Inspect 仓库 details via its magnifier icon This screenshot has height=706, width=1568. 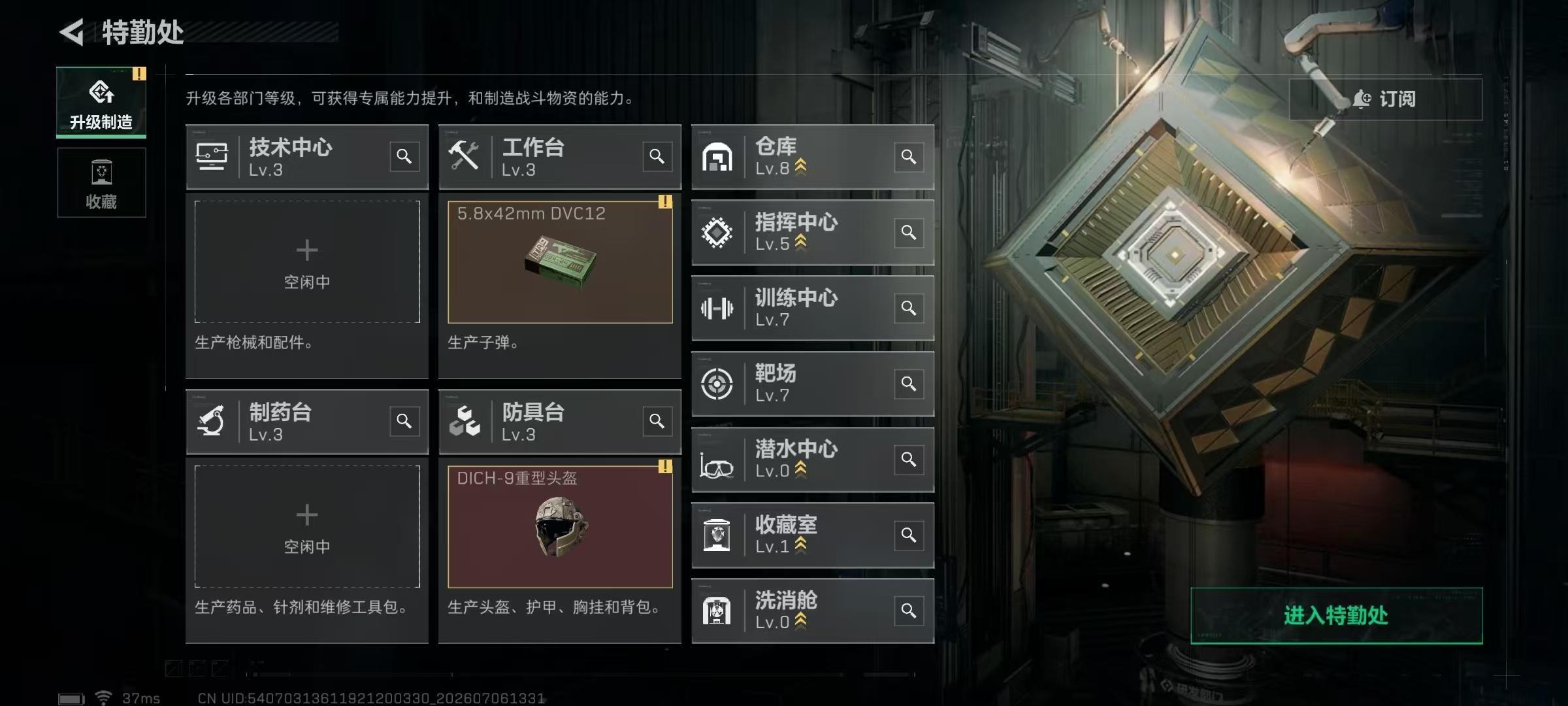pyautogui.click(x=909, y=157)
